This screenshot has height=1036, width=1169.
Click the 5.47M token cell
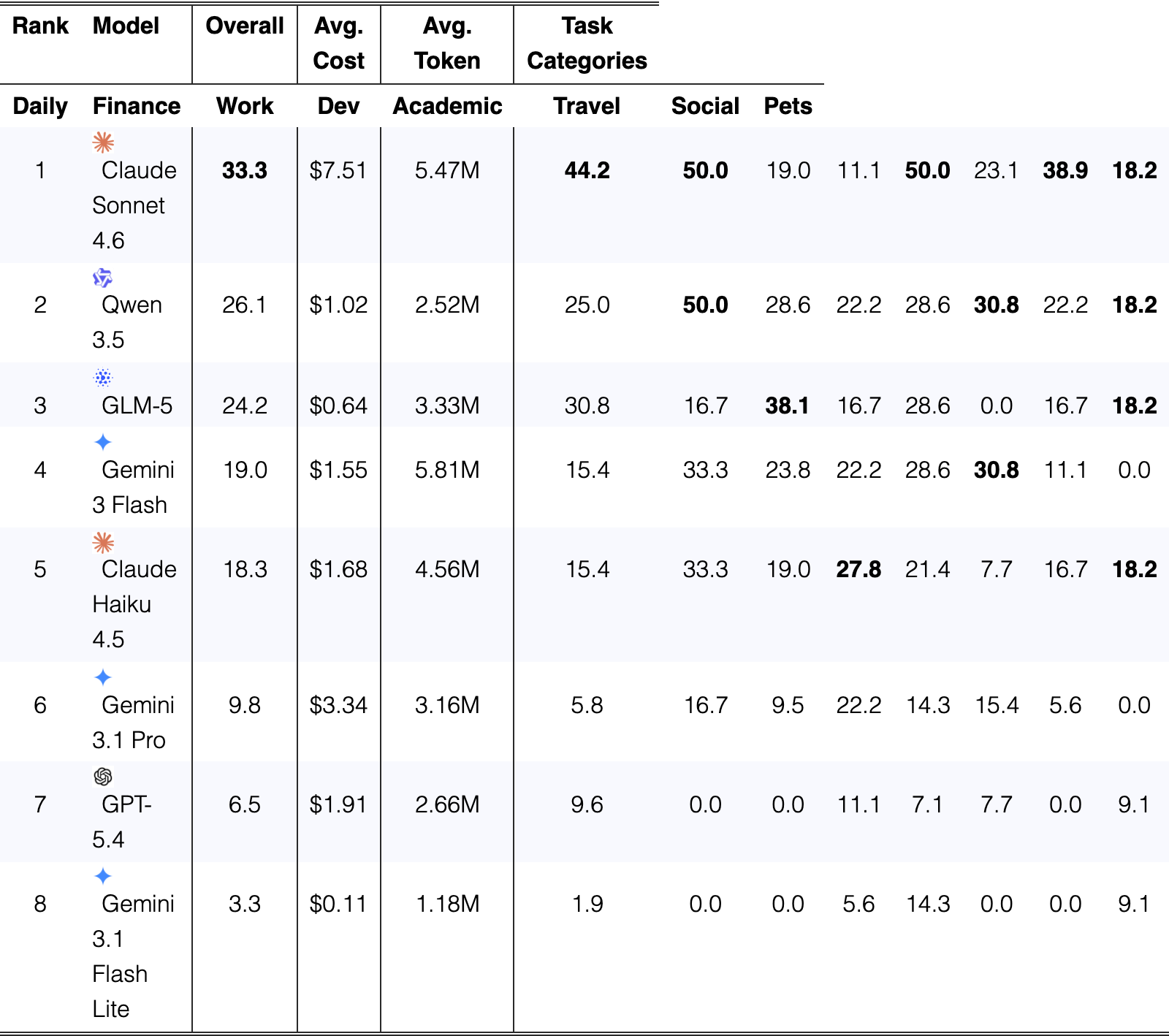pos(447,170)
